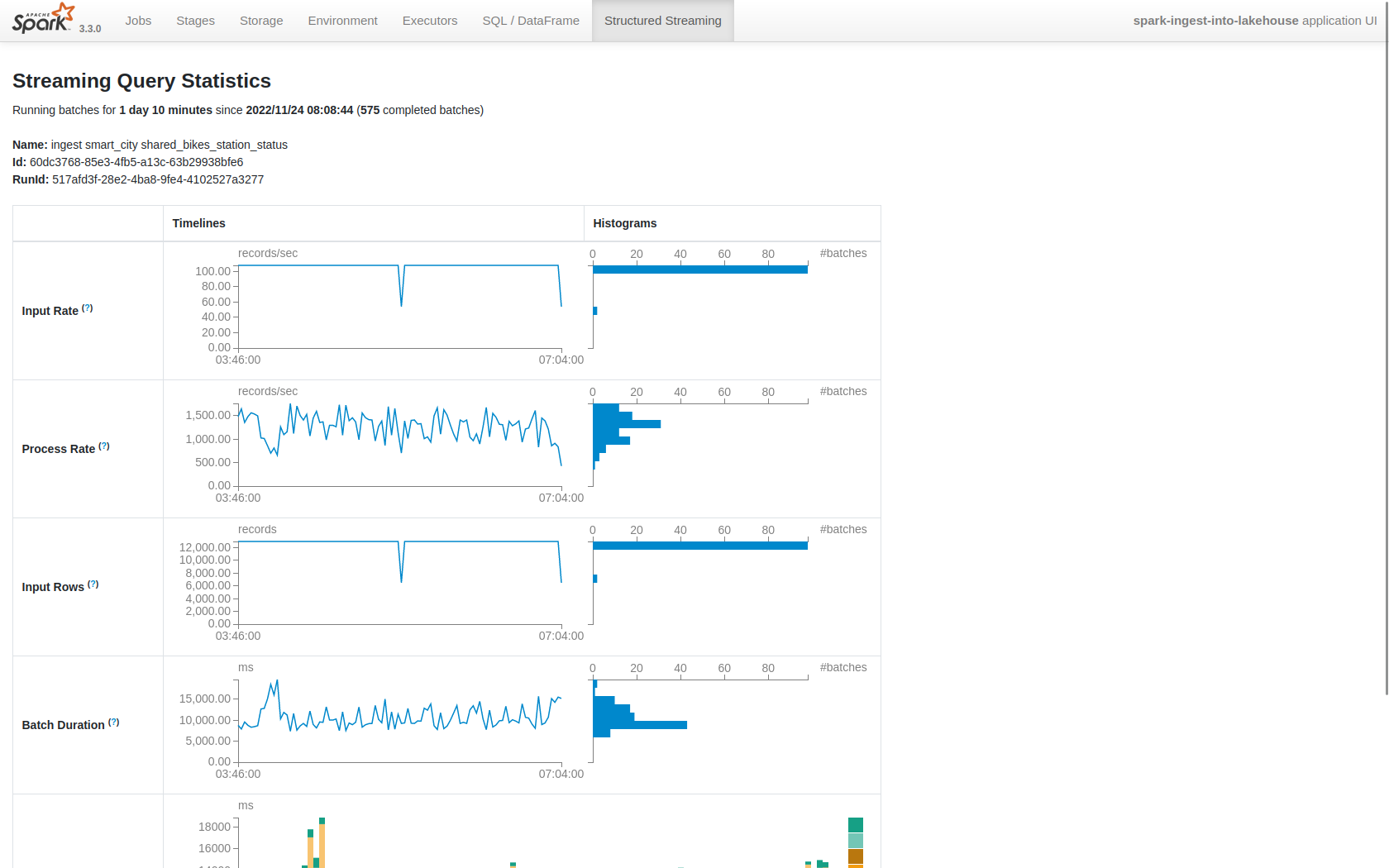Click the brown-orange legend swatch
Image resolution: width=1389 pixels, height=868 pixels.
[x=856, y=856]
